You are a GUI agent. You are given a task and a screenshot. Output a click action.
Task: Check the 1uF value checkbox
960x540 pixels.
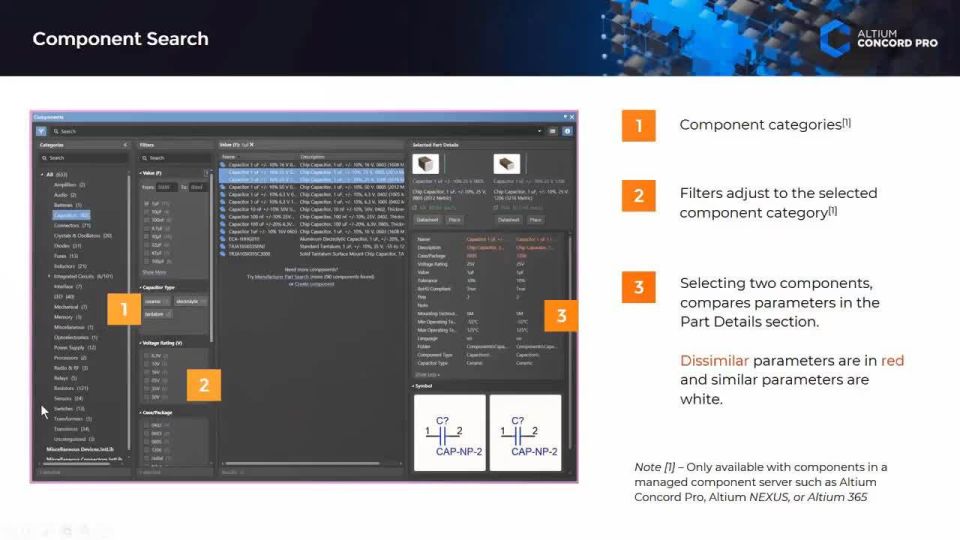(x=146, y=203)
